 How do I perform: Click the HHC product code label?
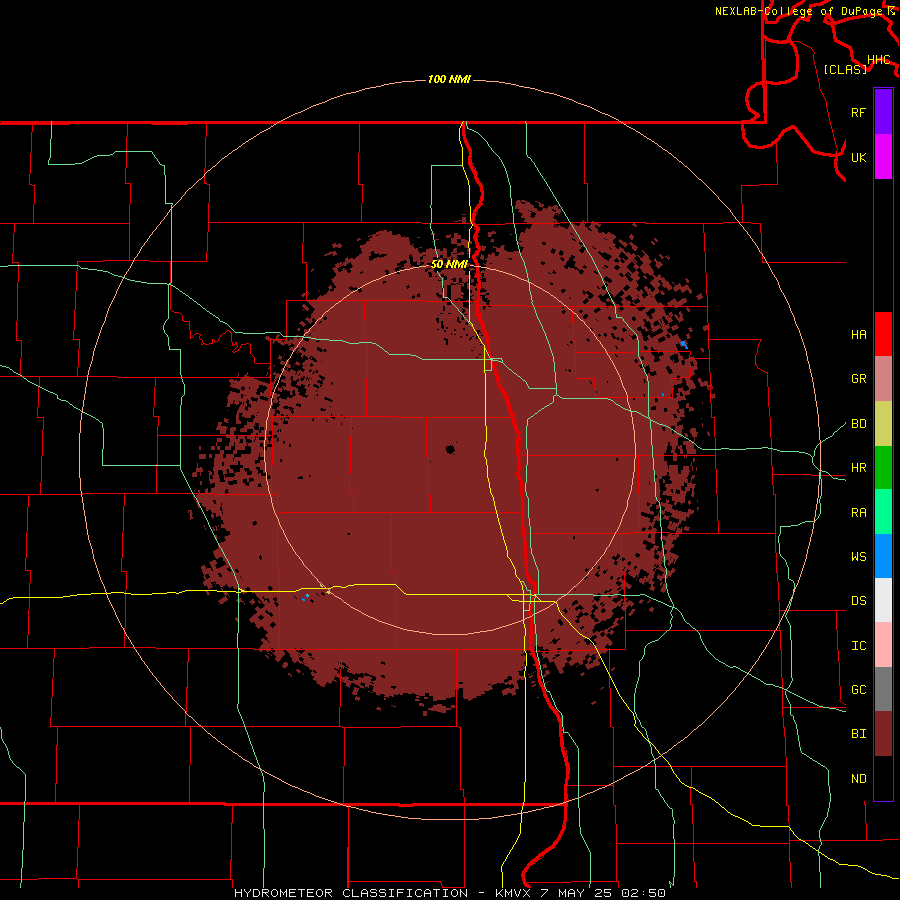[878, 59]
